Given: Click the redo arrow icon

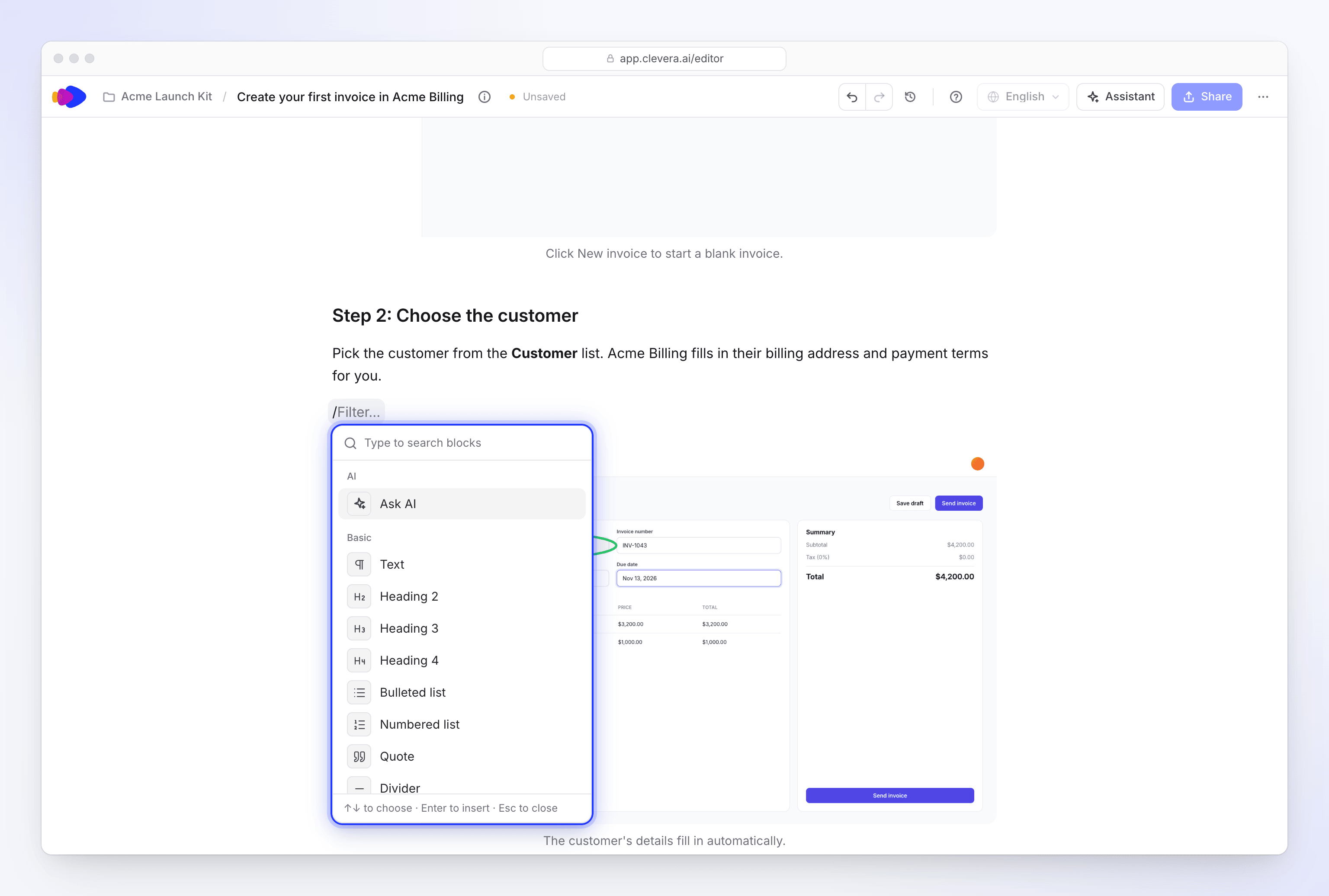Looking at the screenshot, I should click(x=879, y=96).
